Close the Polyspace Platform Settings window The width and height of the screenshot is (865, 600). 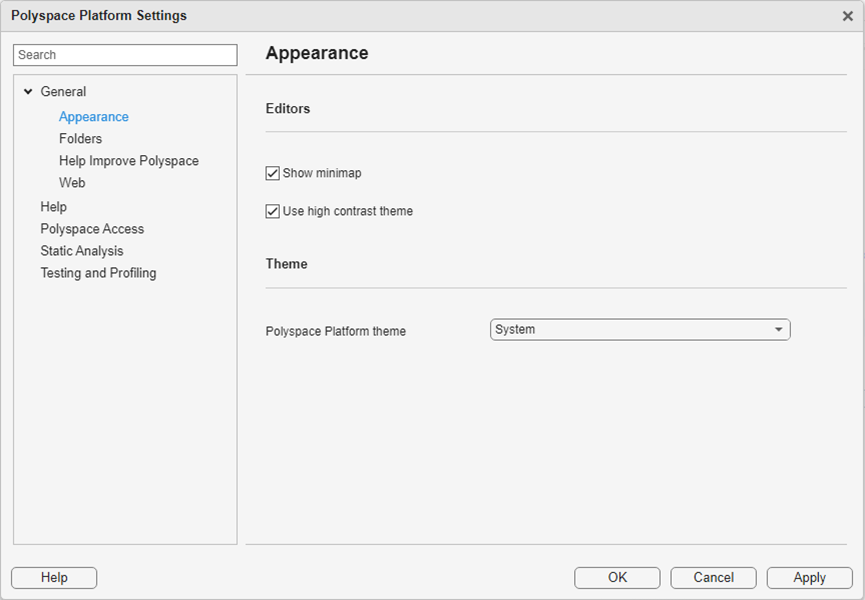coord(849,16)
